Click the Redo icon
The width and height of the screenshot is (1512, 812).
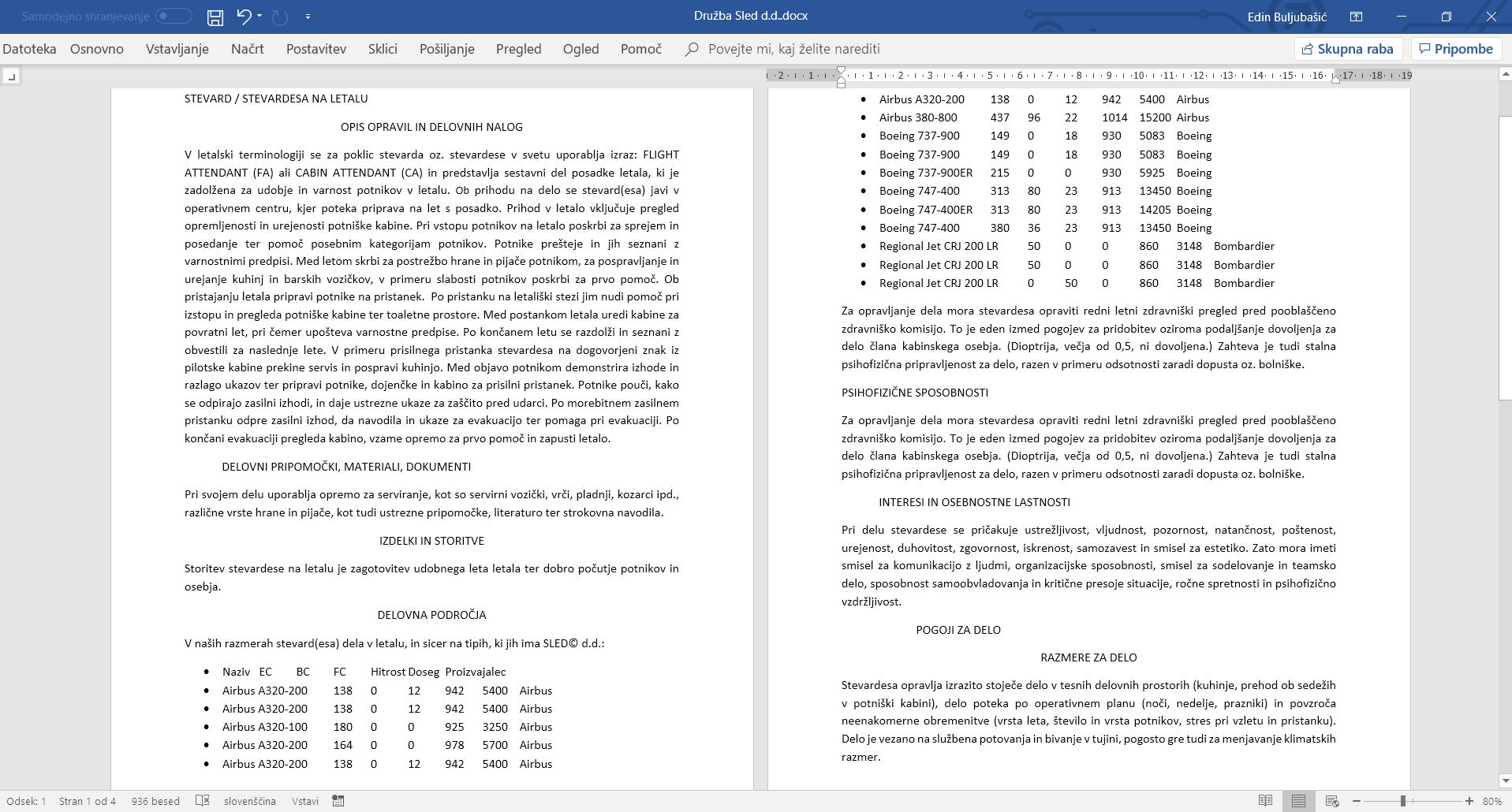pos(279,17)
